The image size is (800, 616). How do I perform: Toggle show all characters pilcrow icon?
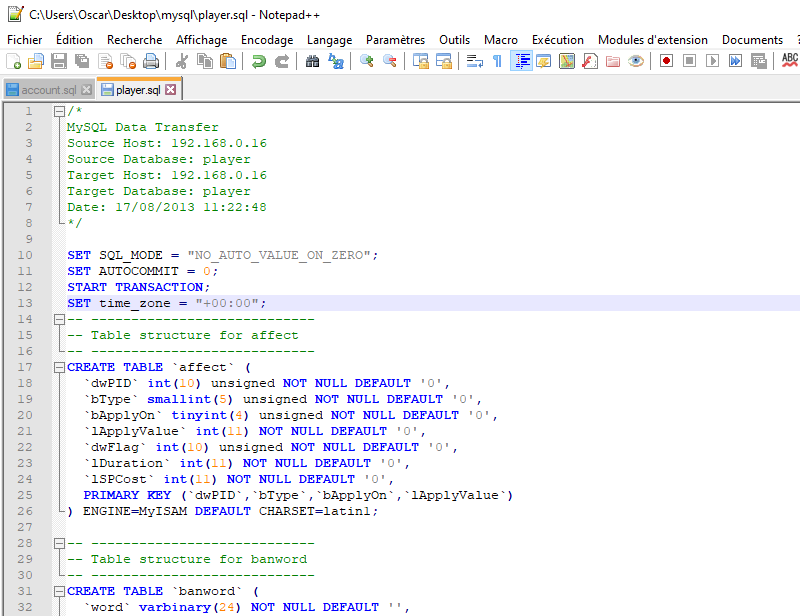coord(497,61)
